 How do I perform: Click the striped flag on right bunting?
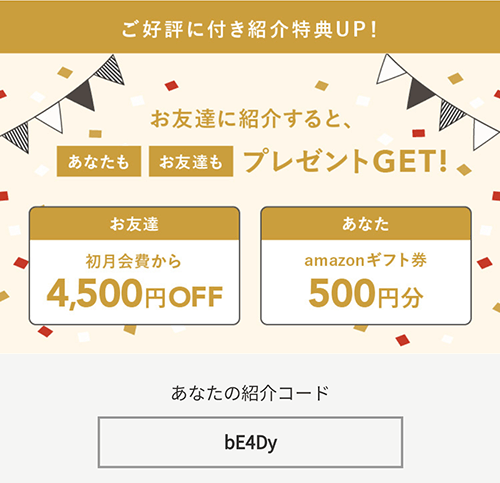(450, 115)
